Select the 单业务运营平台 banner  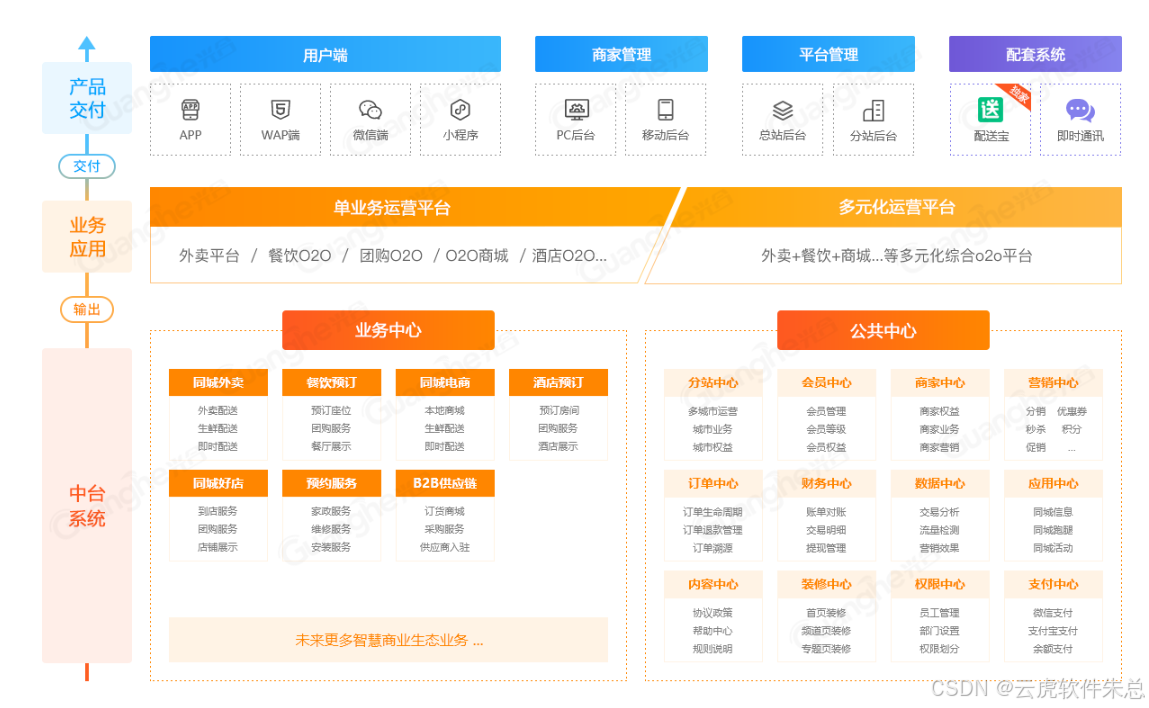pos(392,208)
